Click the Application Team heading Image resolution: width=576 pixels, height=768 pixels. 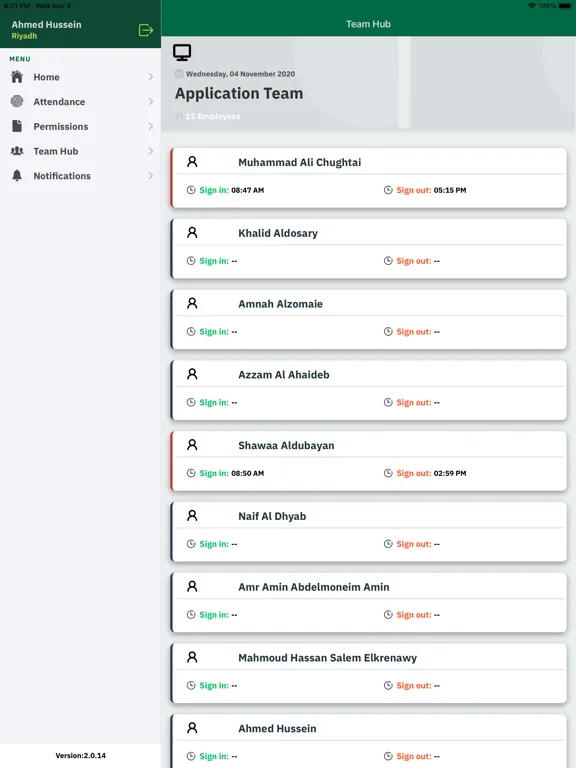click(239, 94)
